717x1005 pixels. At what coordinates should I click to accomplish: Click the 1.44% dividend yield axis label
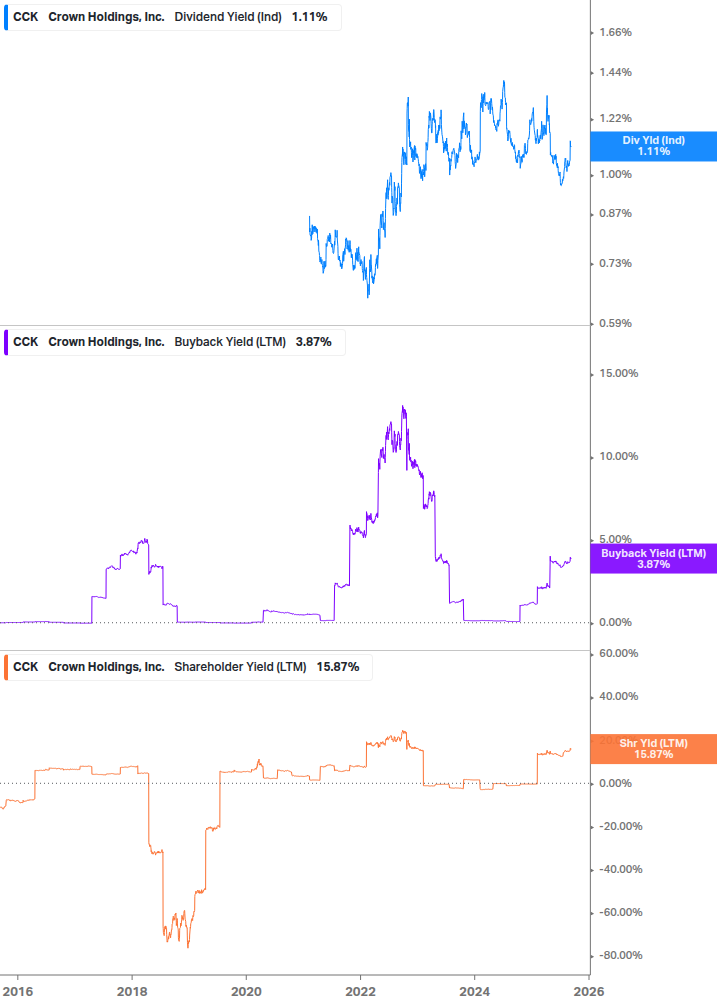point(615,72)
